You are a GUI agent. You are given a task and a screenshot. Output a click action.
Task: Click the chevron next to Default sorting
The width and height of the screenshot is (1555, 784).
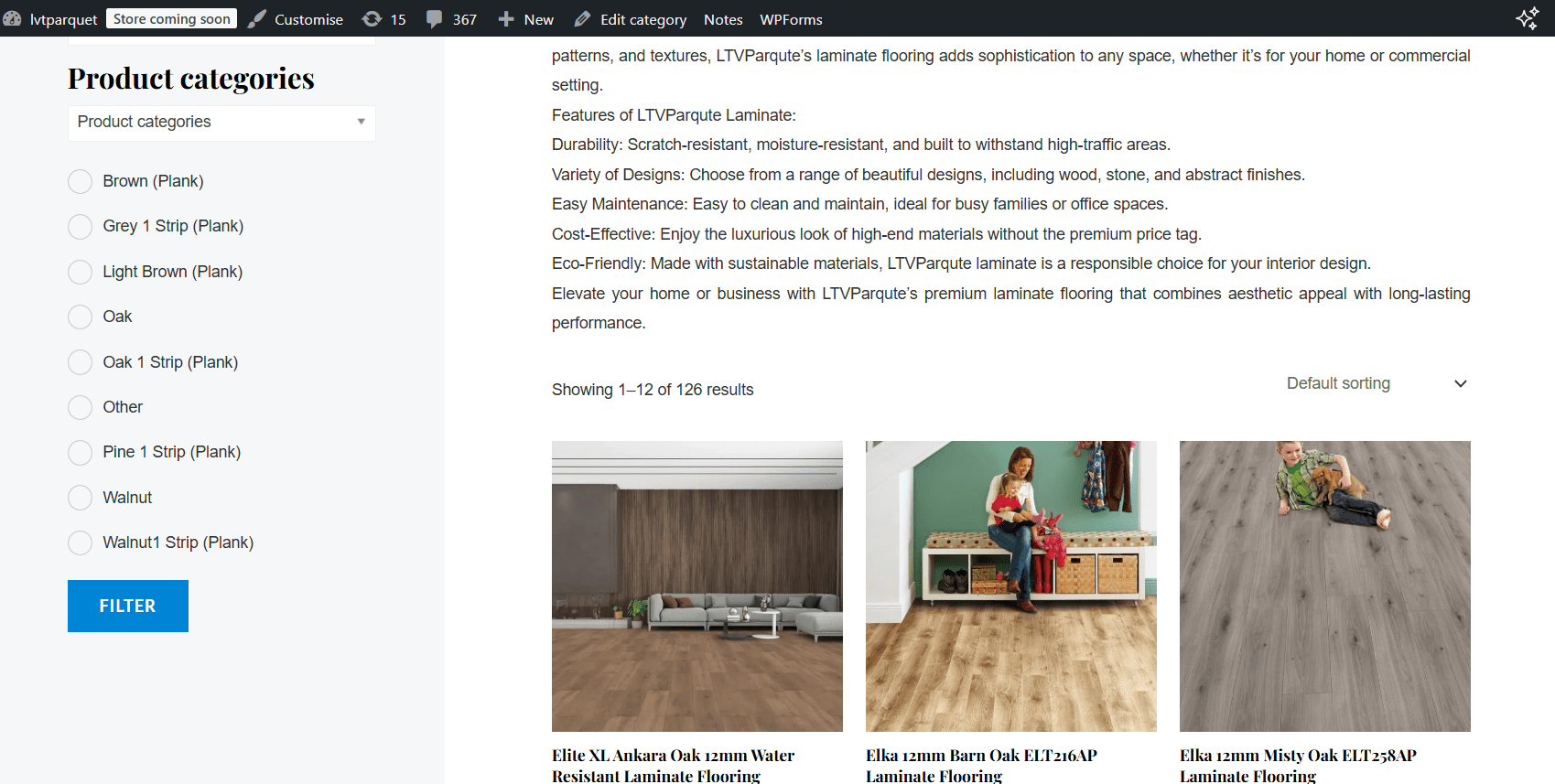(x=1461, y=383)
